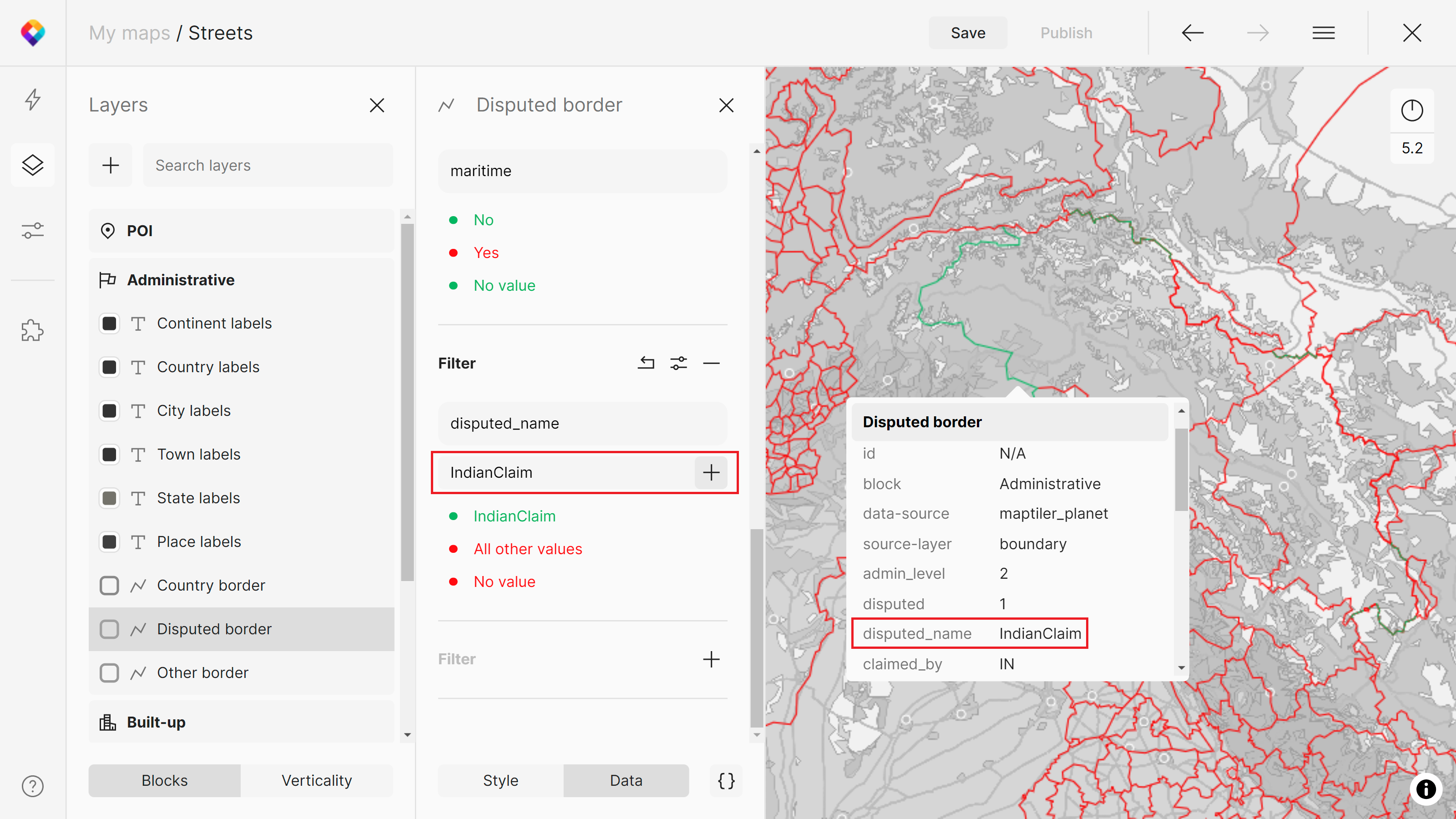Click the Search layers input field
Screen dimensions: 1456x819
(268, 165)
